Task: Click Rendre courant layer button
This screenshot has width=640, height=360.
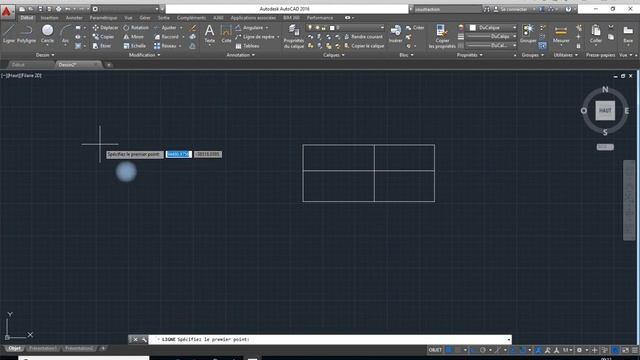Action: pos(363,37)
